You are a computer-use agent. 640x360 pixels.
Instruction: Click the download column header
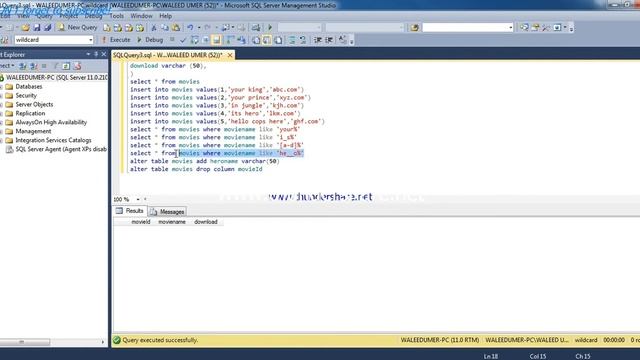[206, 222]
